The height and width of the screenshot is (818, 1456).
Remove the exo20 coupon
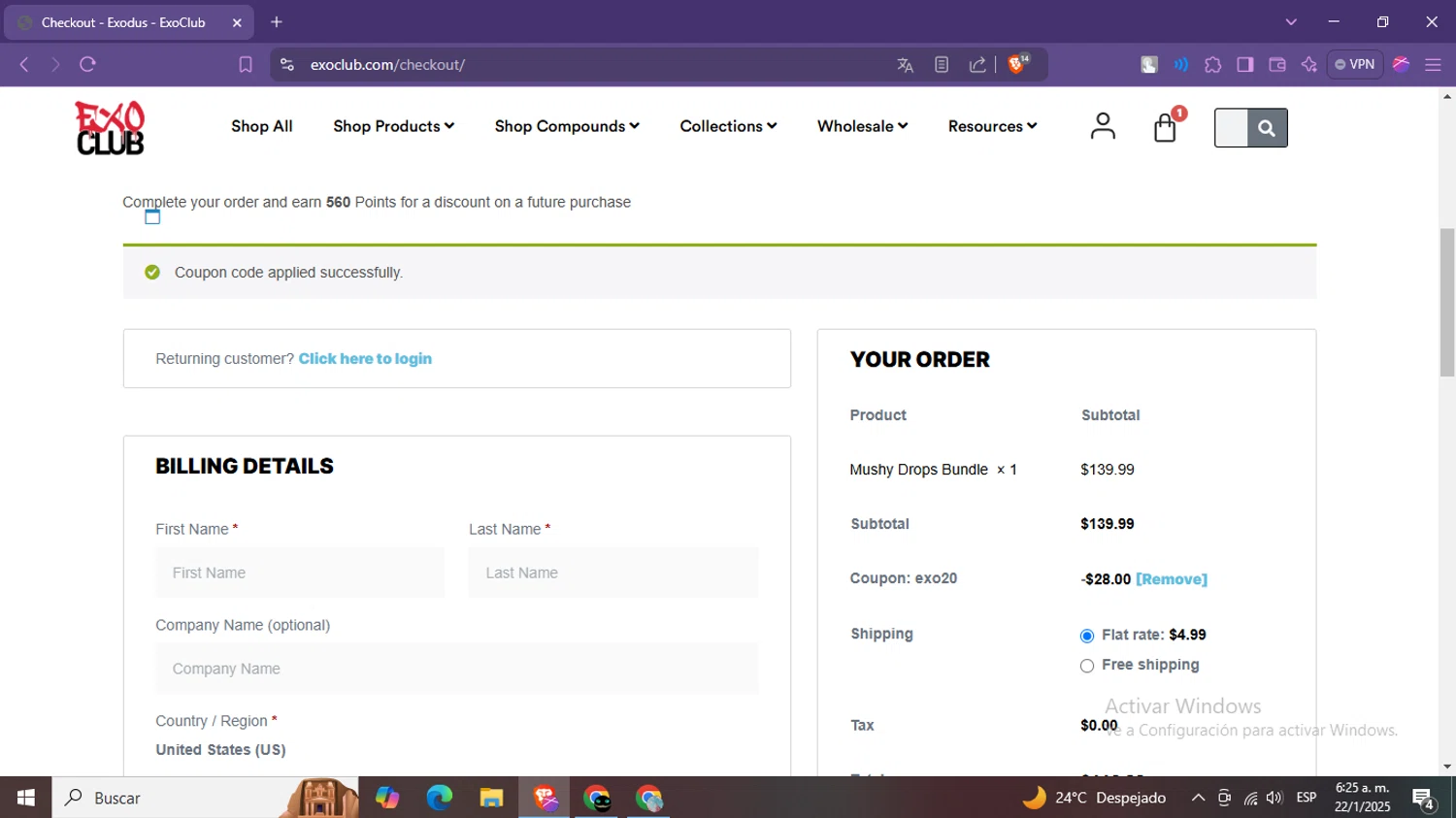click(1172, 579)
